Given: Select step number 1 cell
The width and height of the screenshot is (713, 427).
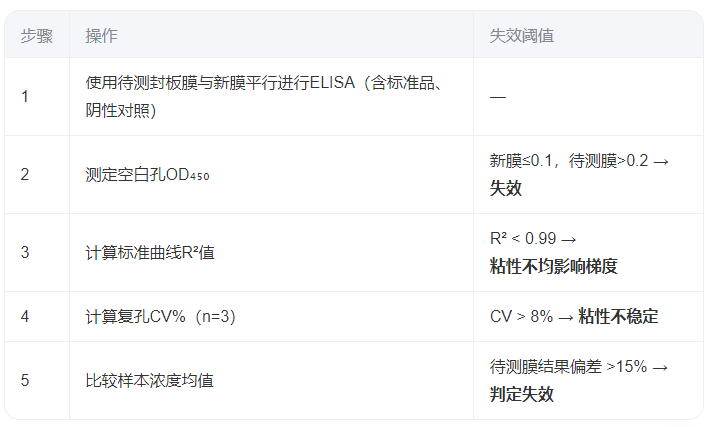Looking at the screenshot, I should [25, 97].
